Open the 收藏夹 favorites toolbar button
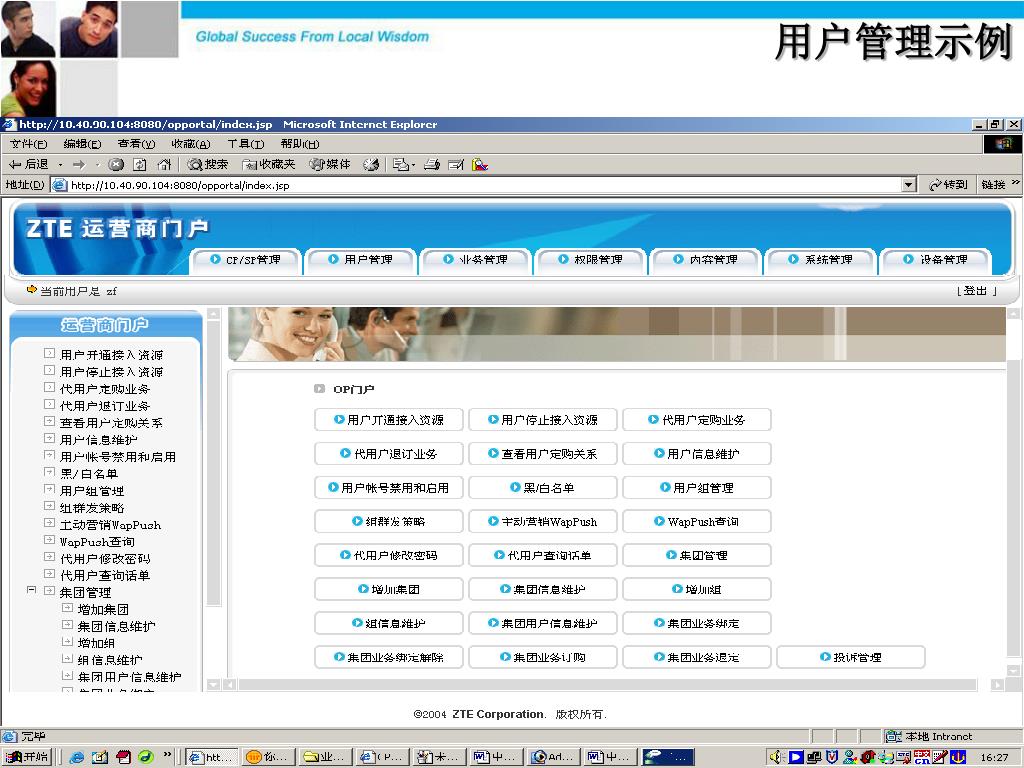Screen dimensions: 1024x768 coord(268,165)
